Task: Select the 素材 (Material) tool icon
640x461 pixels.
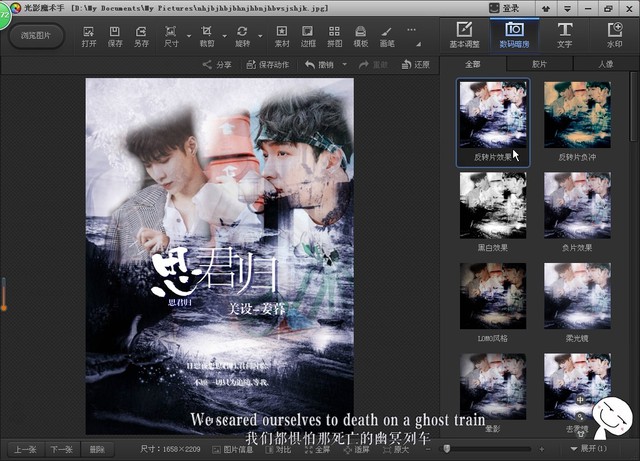Action: [283, 36]
